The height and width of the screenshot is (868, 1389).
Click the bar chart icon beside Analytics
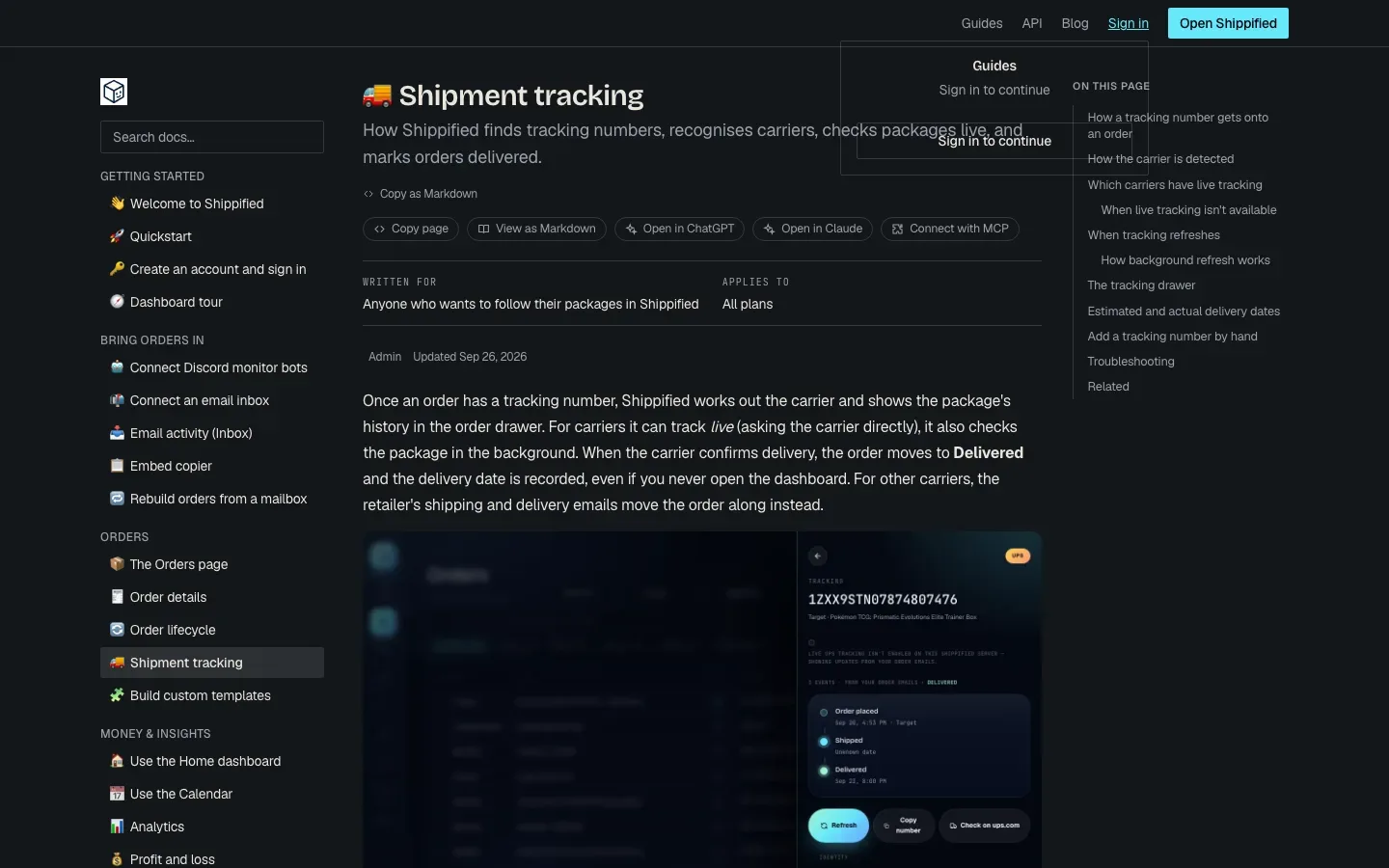click(x=118, y=827)
